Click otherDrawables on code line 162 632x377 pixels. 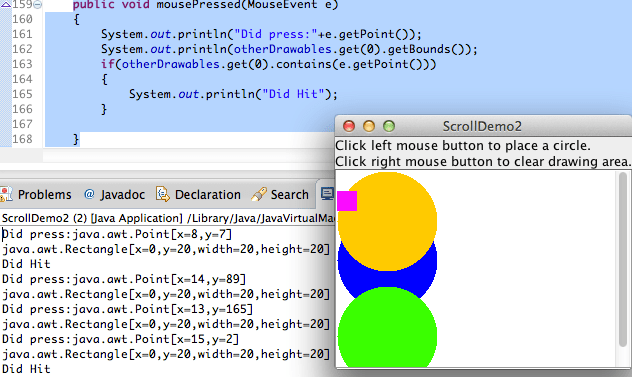(x=283, y=49)
